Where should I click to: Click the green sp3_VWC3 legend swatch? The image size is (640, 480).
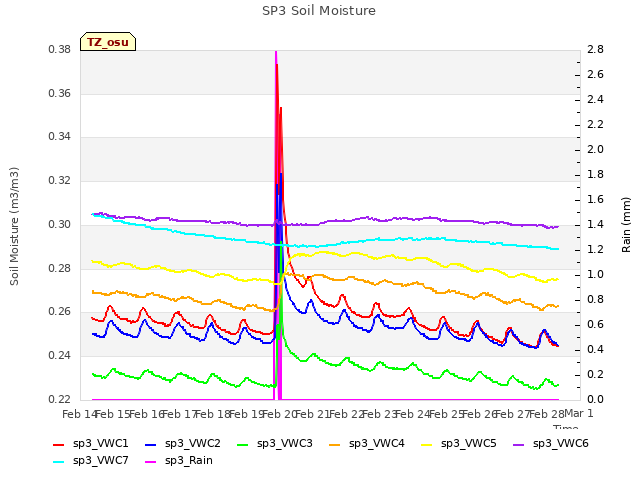[243, 444]
